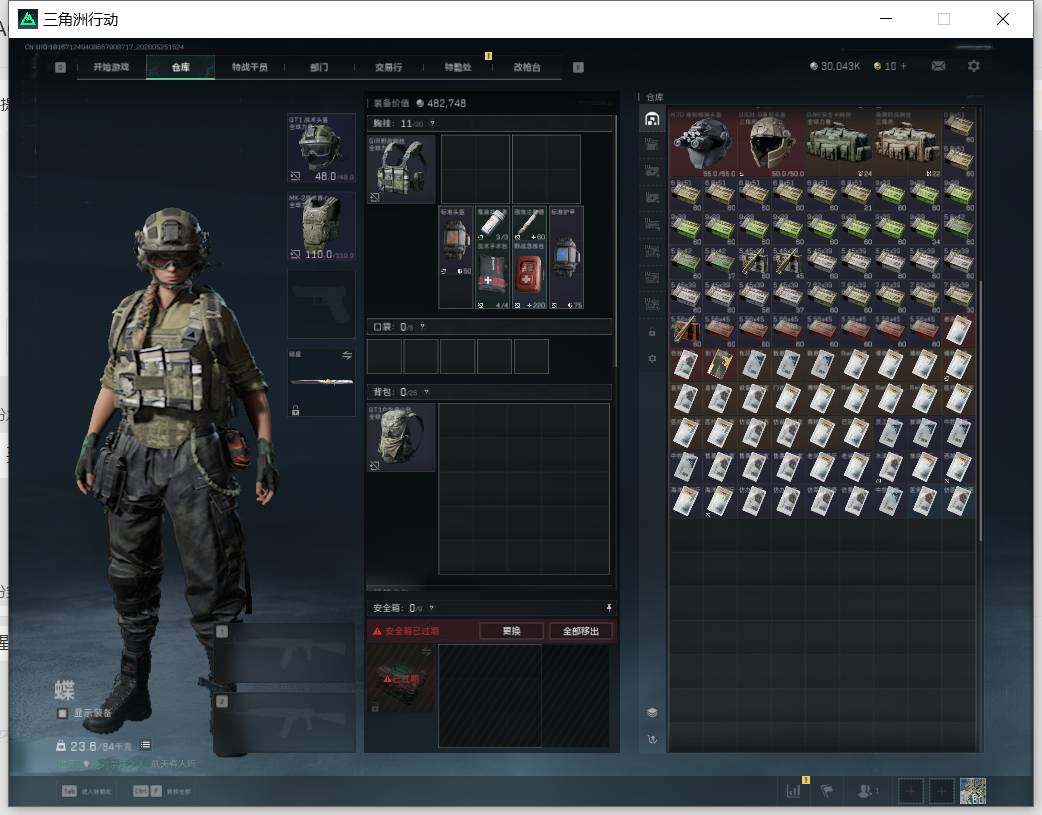Image resolution: width=1042 pixels, height=815 pixels.
Task: Open the settings gear icon
Action: pos(974,66)
